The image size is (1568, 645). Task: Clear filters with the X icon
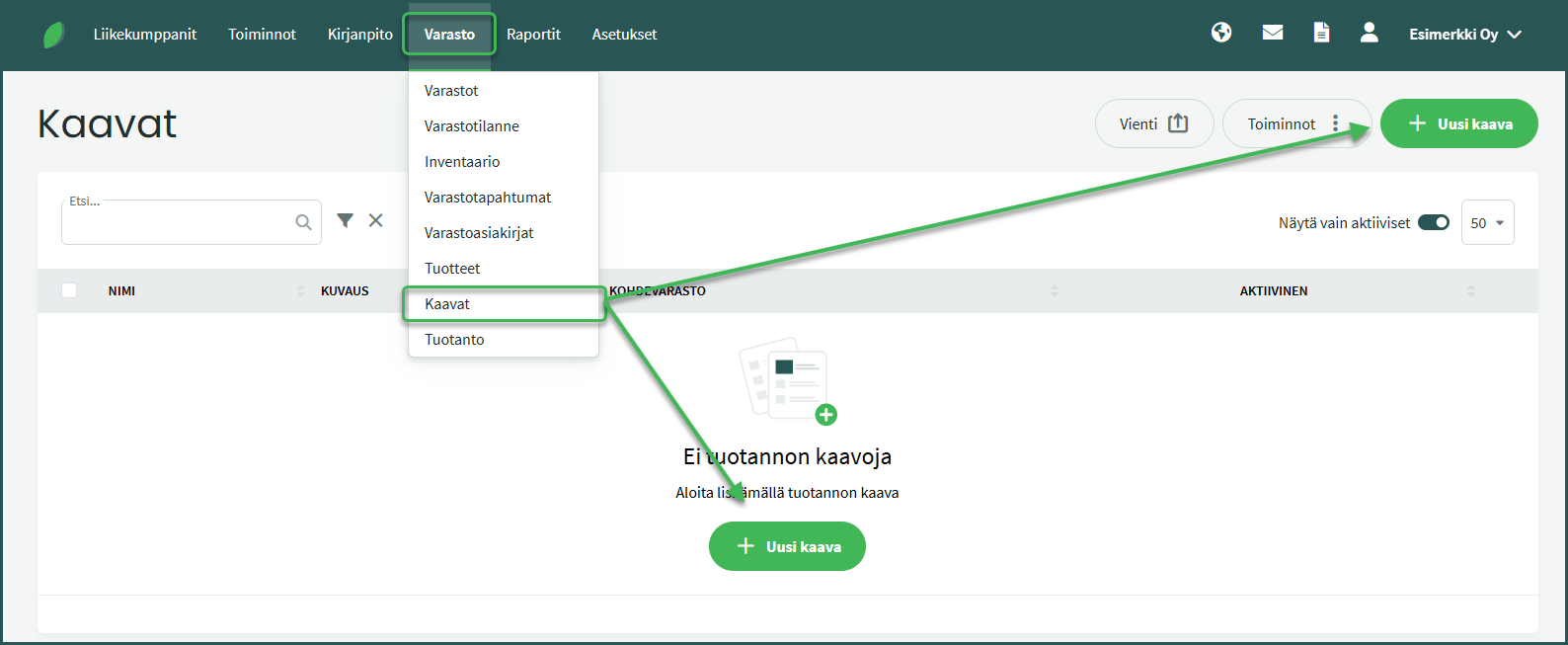(376, 220)
